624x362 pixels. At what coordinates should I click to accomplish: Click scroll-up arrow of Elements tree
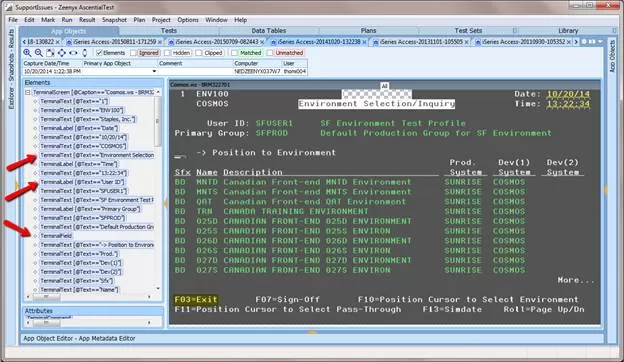[158, 92]
